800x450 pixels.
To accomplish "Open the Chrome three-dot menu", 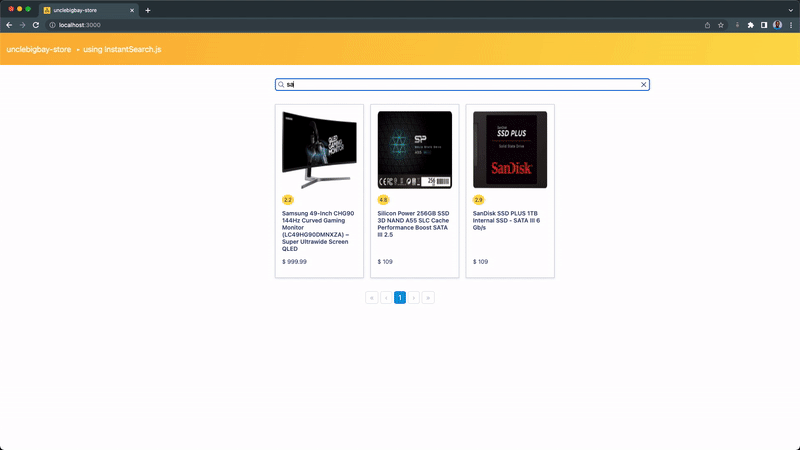I will tap(791, 25).
